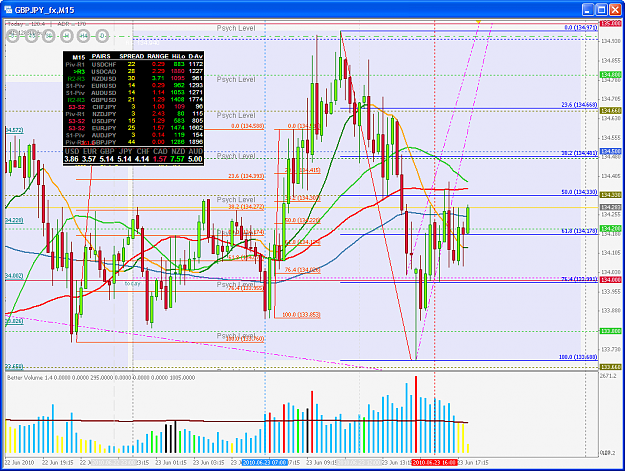
Task: Select the USDCAD pair in the dashboard
Action: click(104, 72)
